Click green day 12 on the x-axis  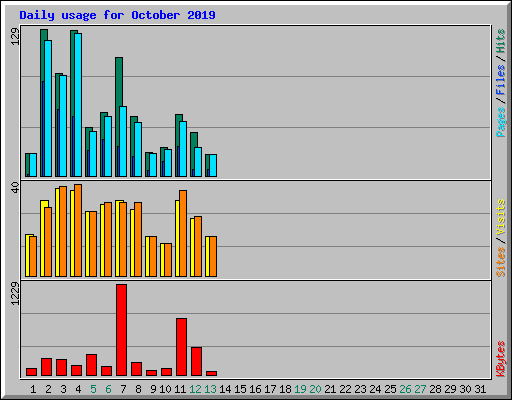tap(195, 389)
